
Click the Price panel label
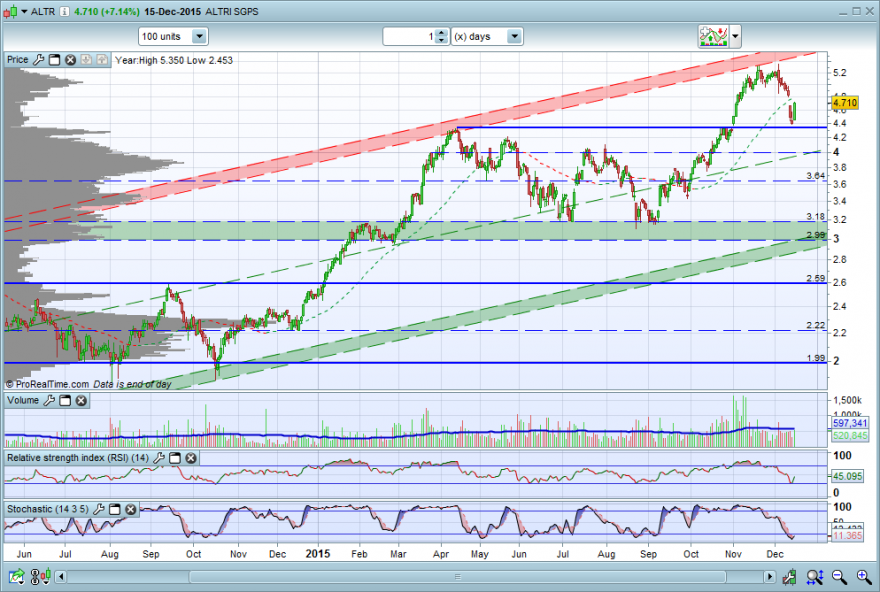click(17, 59)
